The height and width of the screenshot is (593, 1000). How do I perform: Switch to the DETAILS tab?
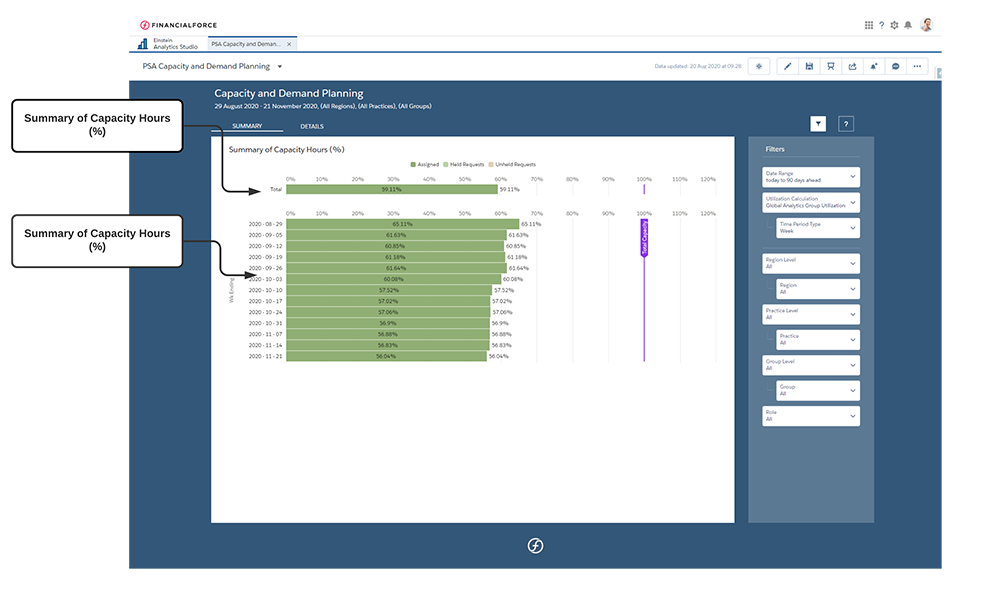click(x=311, y=126)
